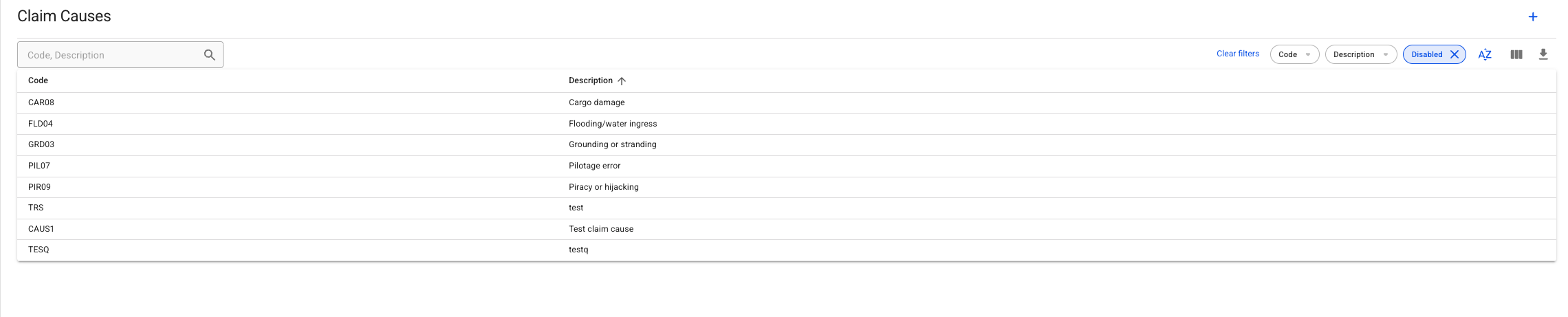Click the TESQ code cell
1568x317 pixels.
pyautogui.click(x=39, y=250)
